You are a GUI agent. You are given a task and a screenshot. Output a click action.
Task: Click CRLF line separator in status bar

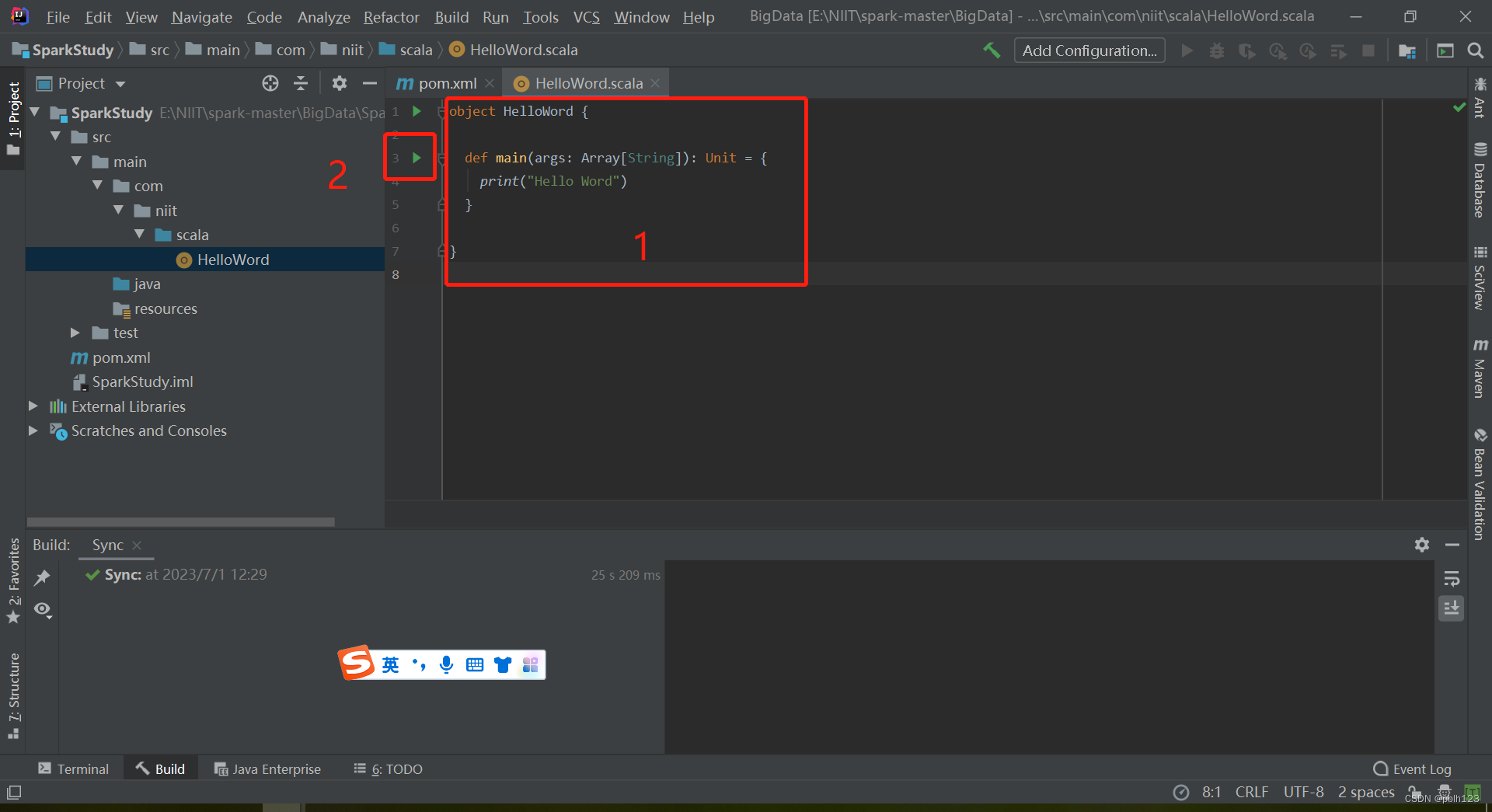tap(1252, 792)
